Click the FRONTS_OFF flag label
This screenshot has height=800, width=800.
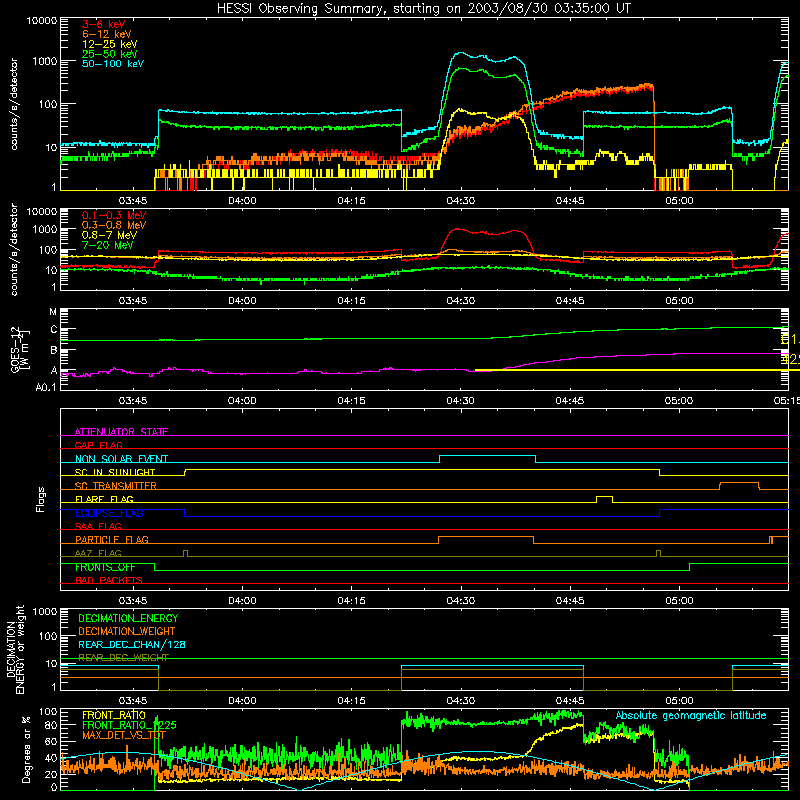[106, 567]
